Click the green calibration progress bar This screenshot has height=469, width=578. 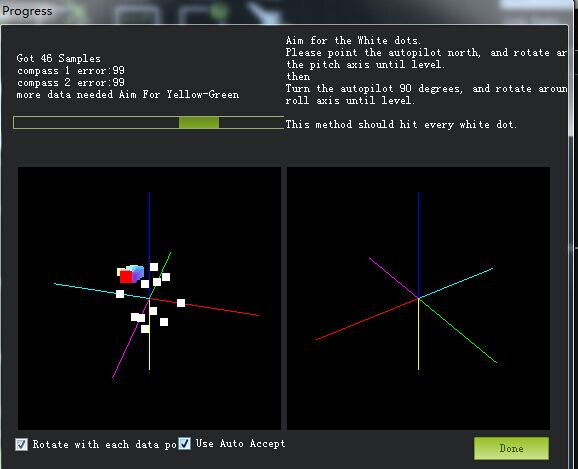(x=149, y=122)
